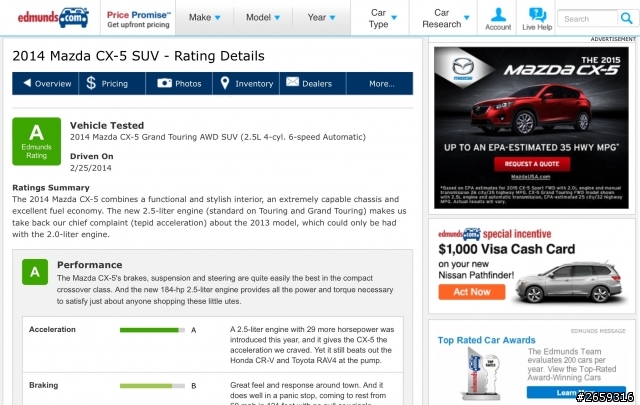Click the Acceleration rating bar
The height and width of the screenshot is (405, 640).
152,330
